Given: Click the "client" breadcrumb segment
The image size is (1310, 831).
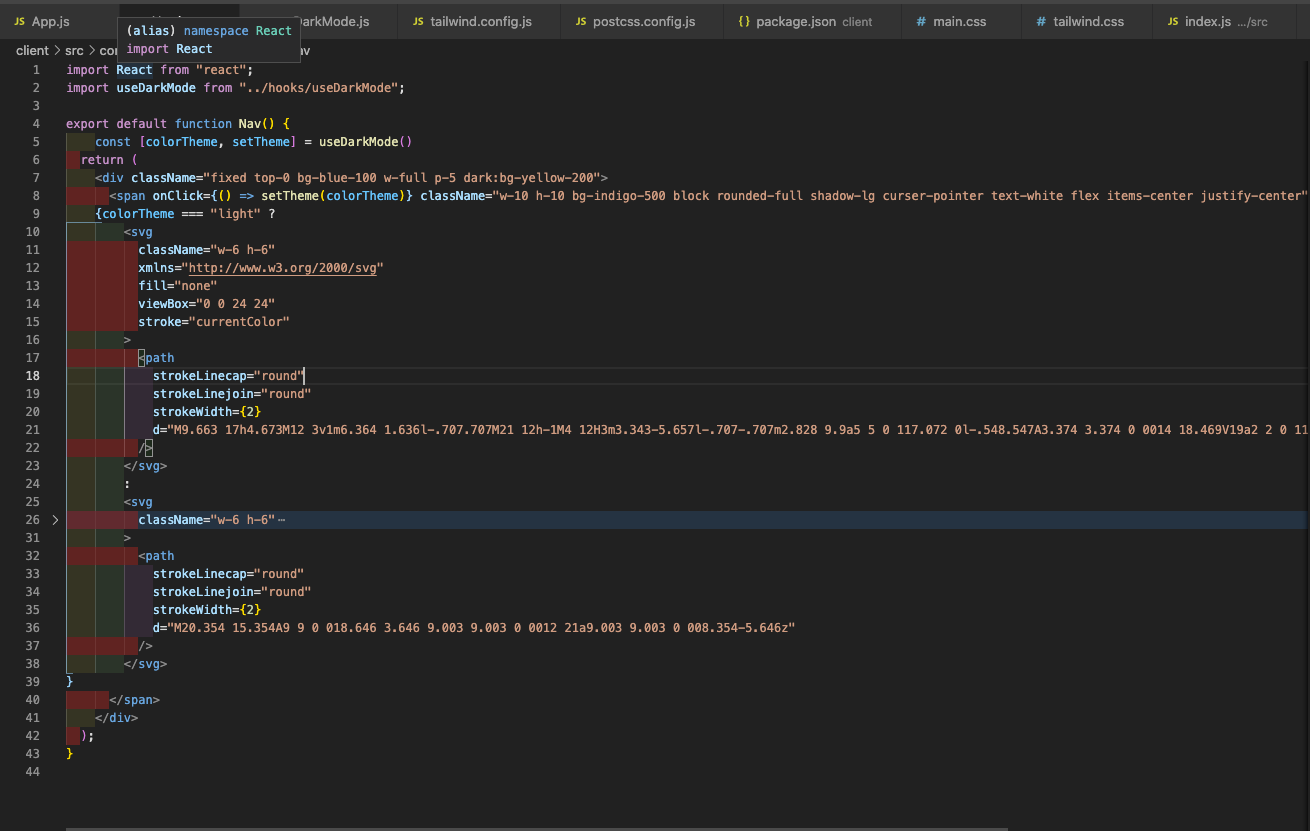Looking at the screenshot, I should click(32, 50).
